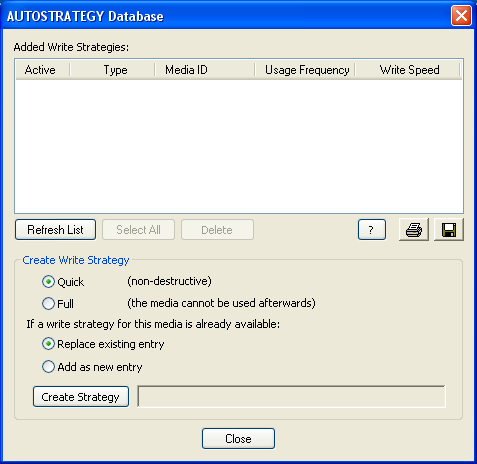Sort by the Write Speed column header
This screenshot has height=464, width=477.
tap(407, 70)
